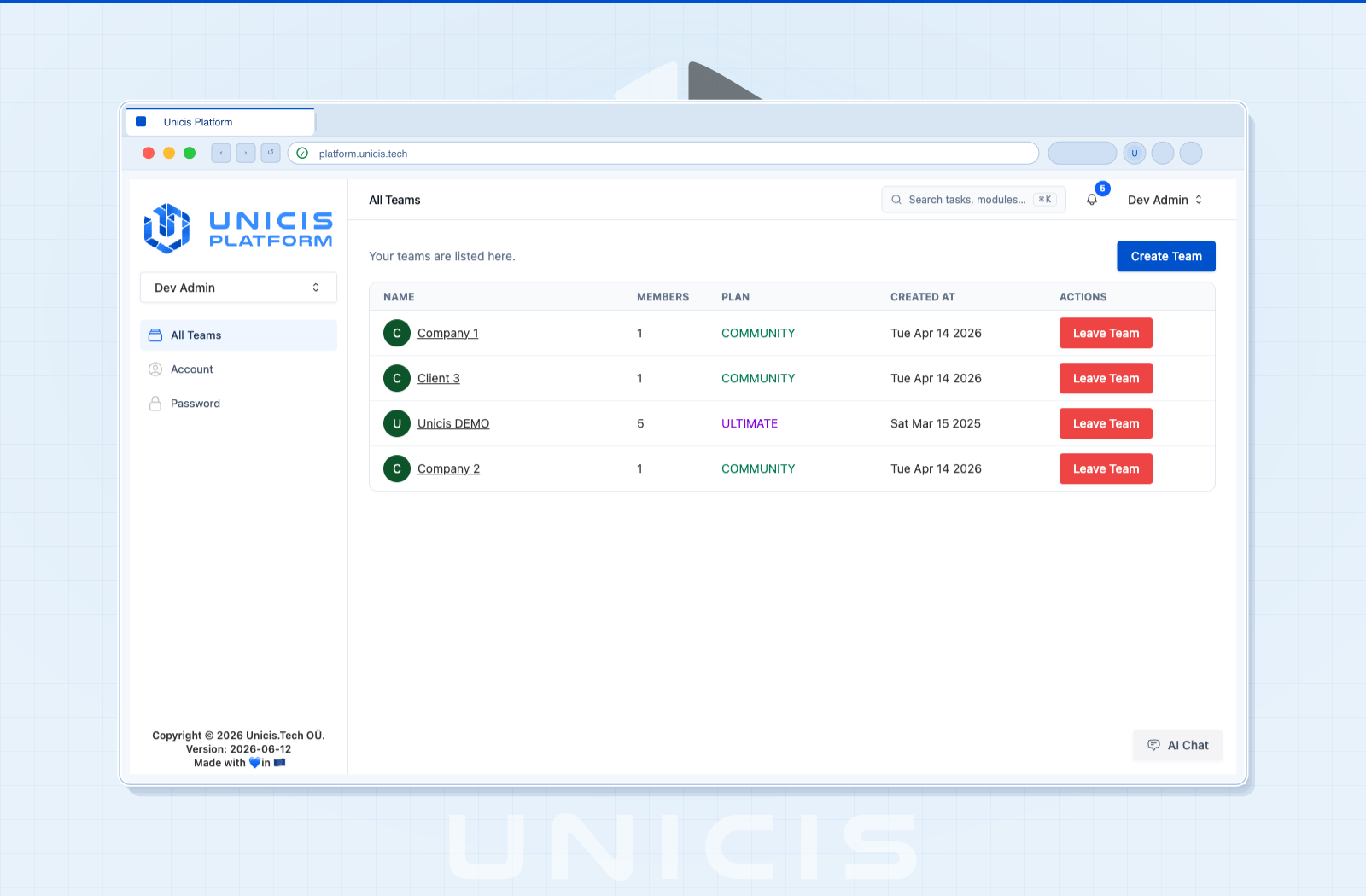Image resolution: width=1366 pixels, height=896 pixels.
Task: Click the Sat Mar 15 2025 date
Action: click(936, 423)
